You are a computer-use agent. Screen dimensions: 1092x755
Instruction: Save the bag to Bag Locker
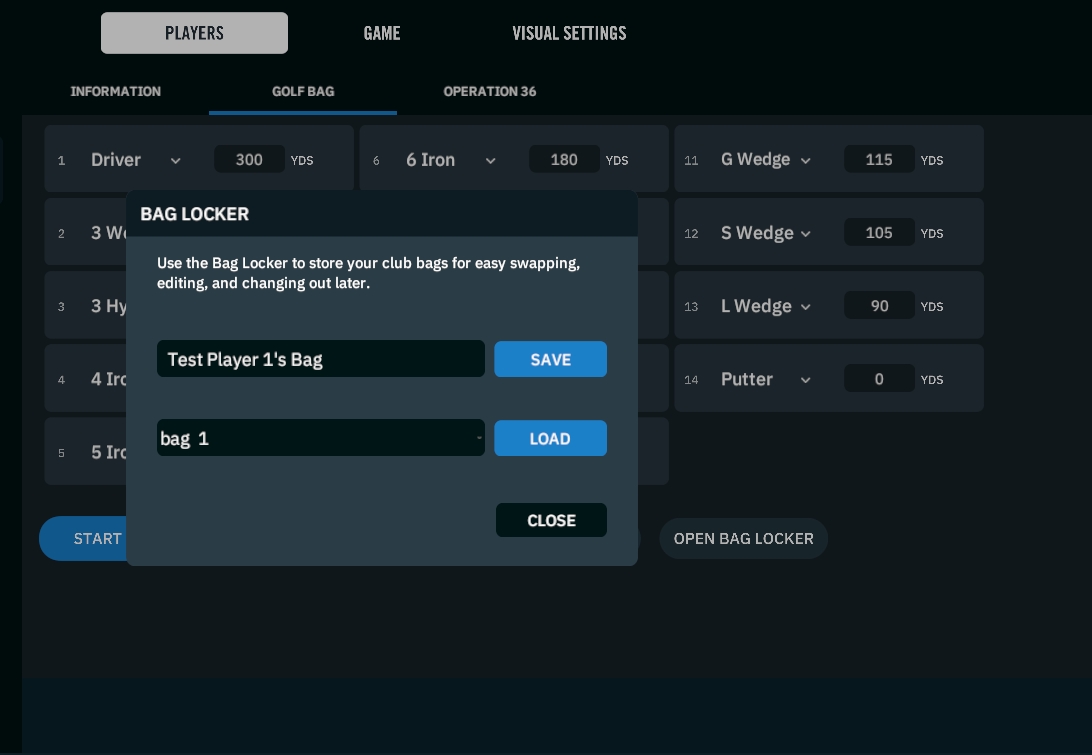(550, 359)
